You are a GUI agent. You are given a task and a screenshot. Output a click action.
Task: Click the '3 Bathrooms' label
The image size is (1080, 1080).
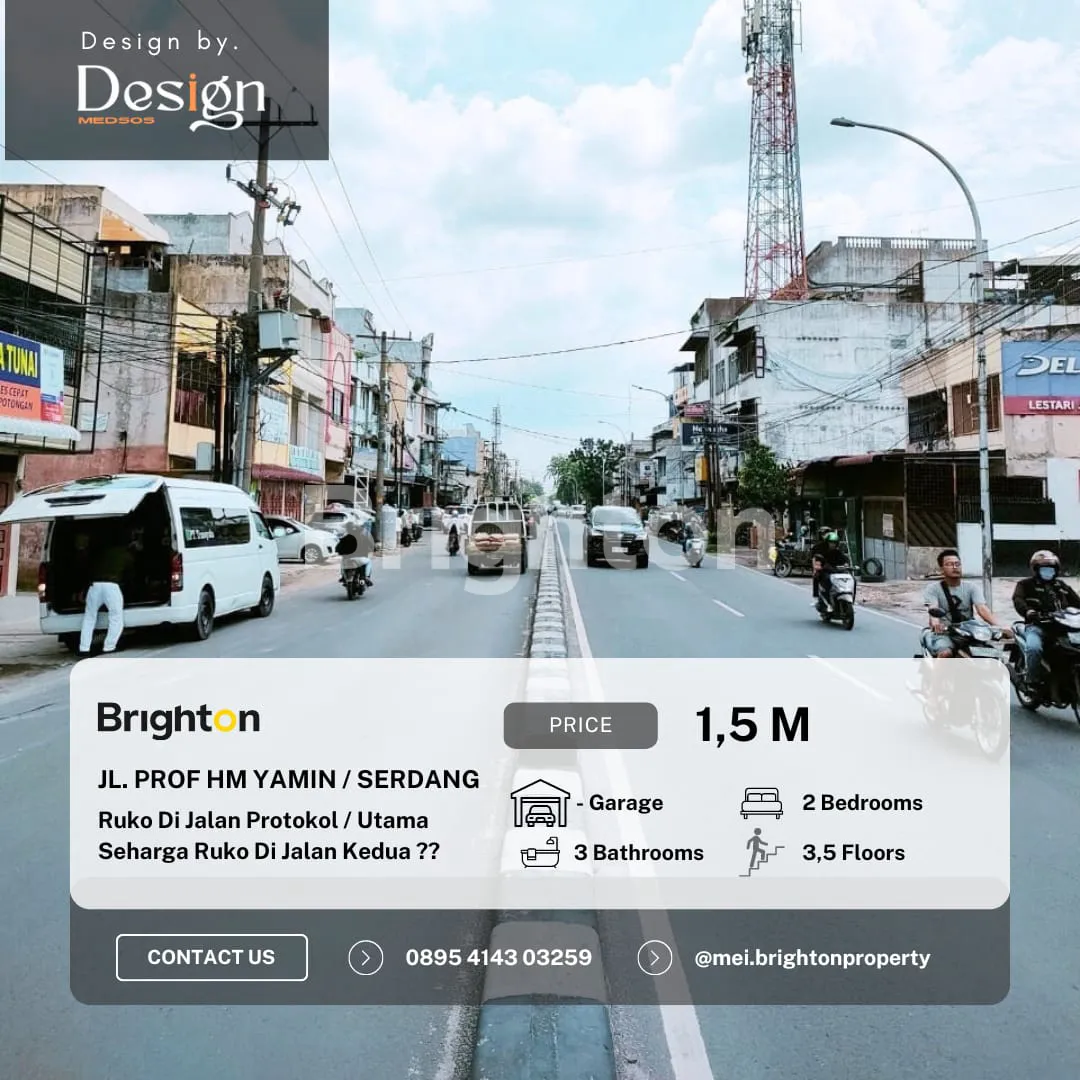coord(638,853)
